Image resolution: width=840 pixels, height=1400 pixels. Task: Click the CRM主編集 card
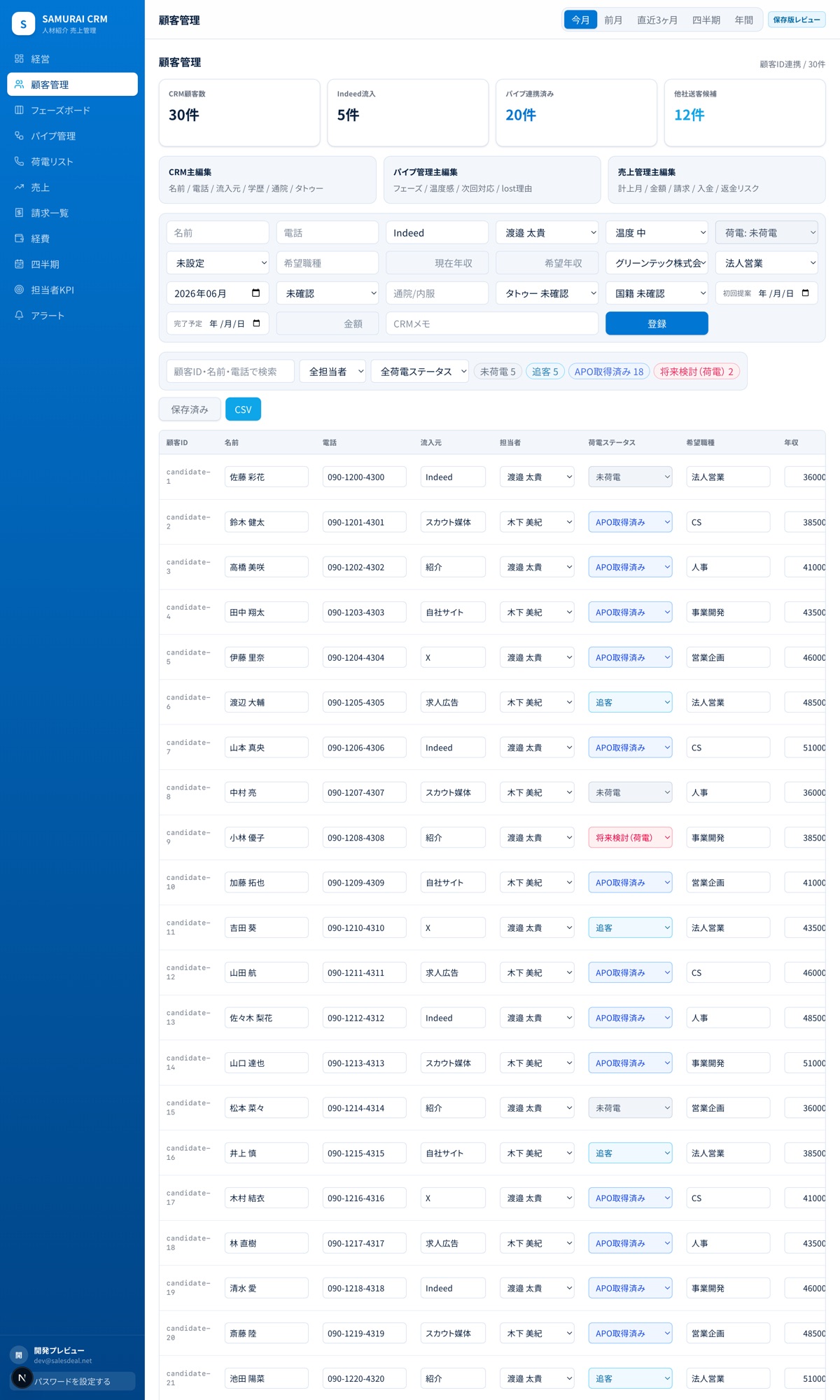tap(267, 180)
